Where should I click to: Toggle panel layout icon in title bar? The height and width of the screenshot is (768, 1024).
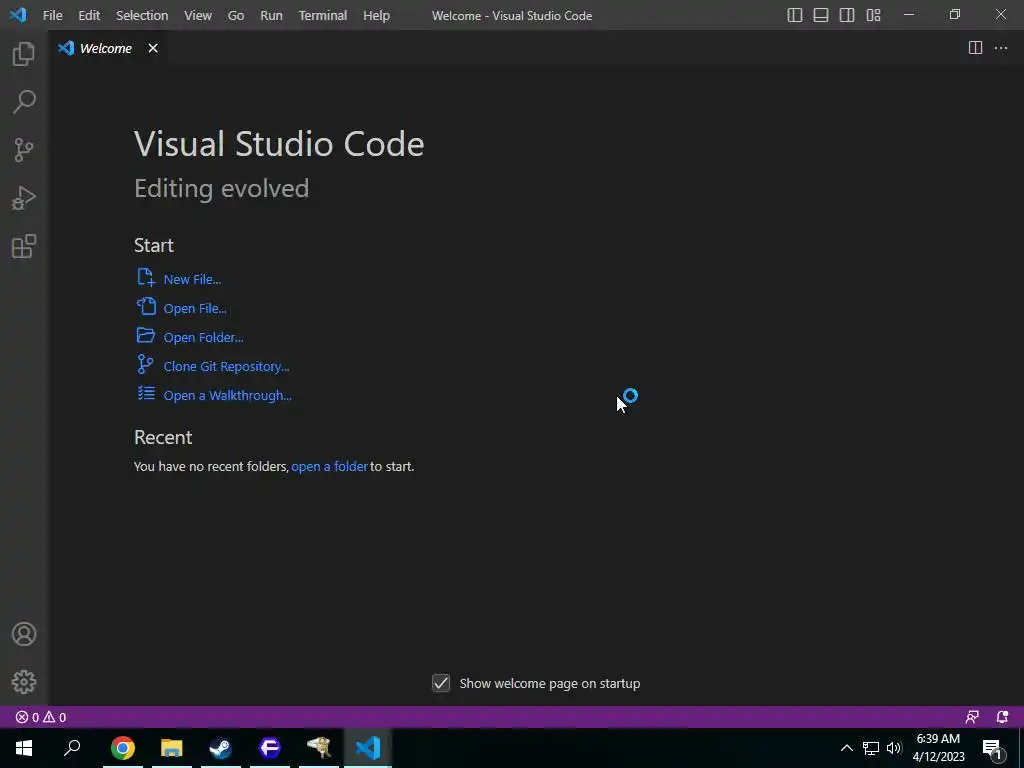tap(821, 15)
